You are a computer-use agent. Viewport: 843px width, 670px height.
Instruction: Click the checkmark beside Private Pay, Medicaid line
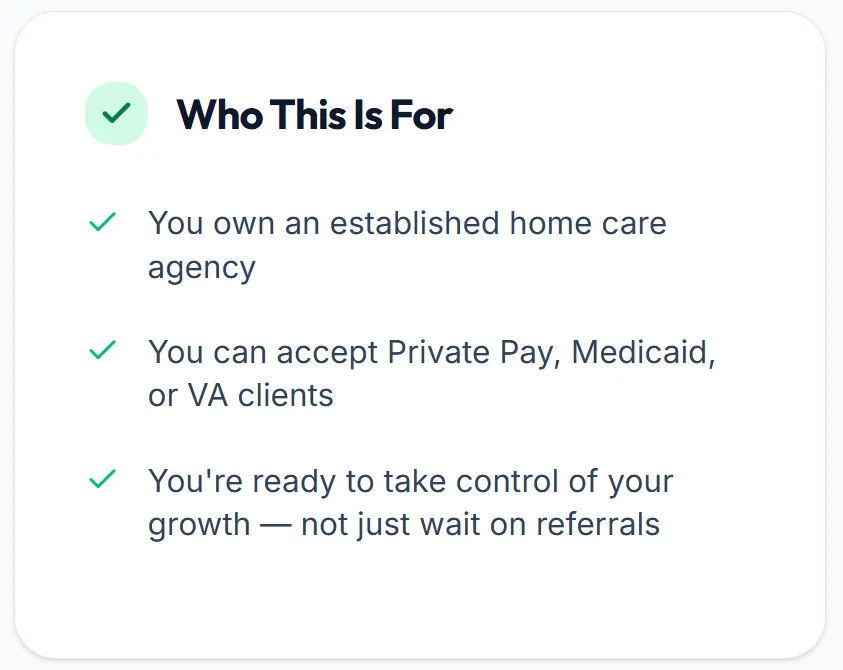click(x=103, y=350)
